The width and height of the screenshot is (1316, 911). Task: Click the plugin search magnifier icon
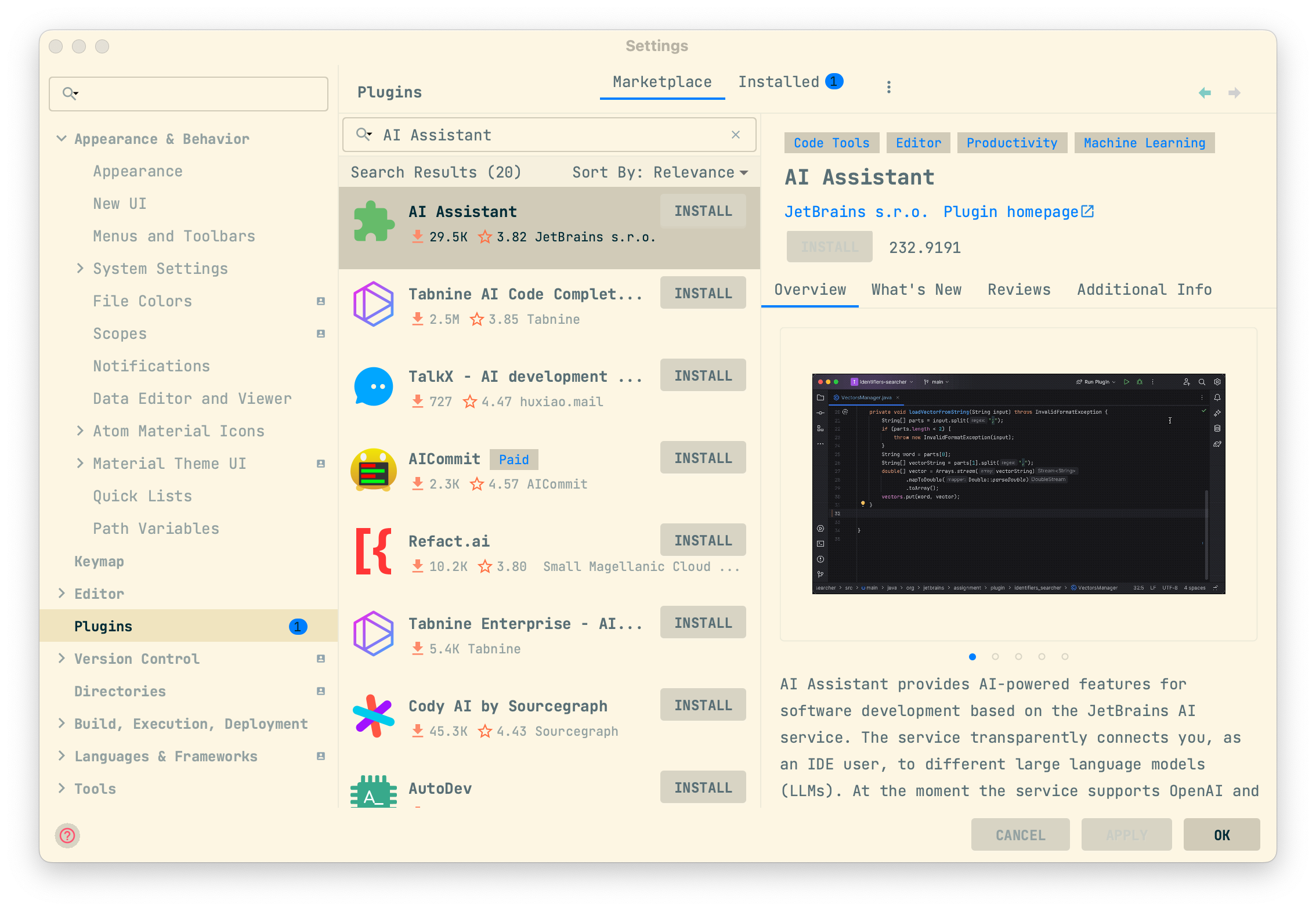[364, 135]
